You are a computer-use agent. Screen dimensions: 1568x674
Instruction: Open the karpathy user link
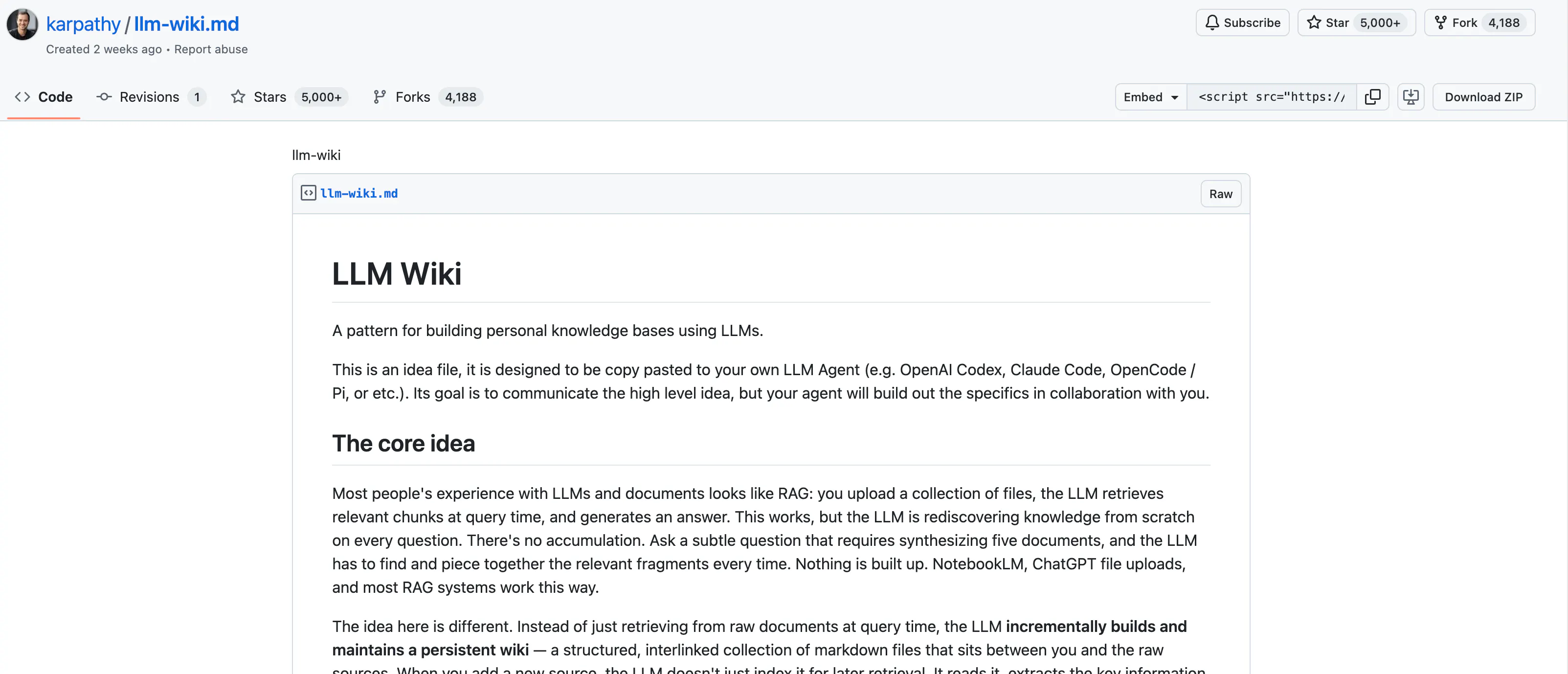pos(84,24)
